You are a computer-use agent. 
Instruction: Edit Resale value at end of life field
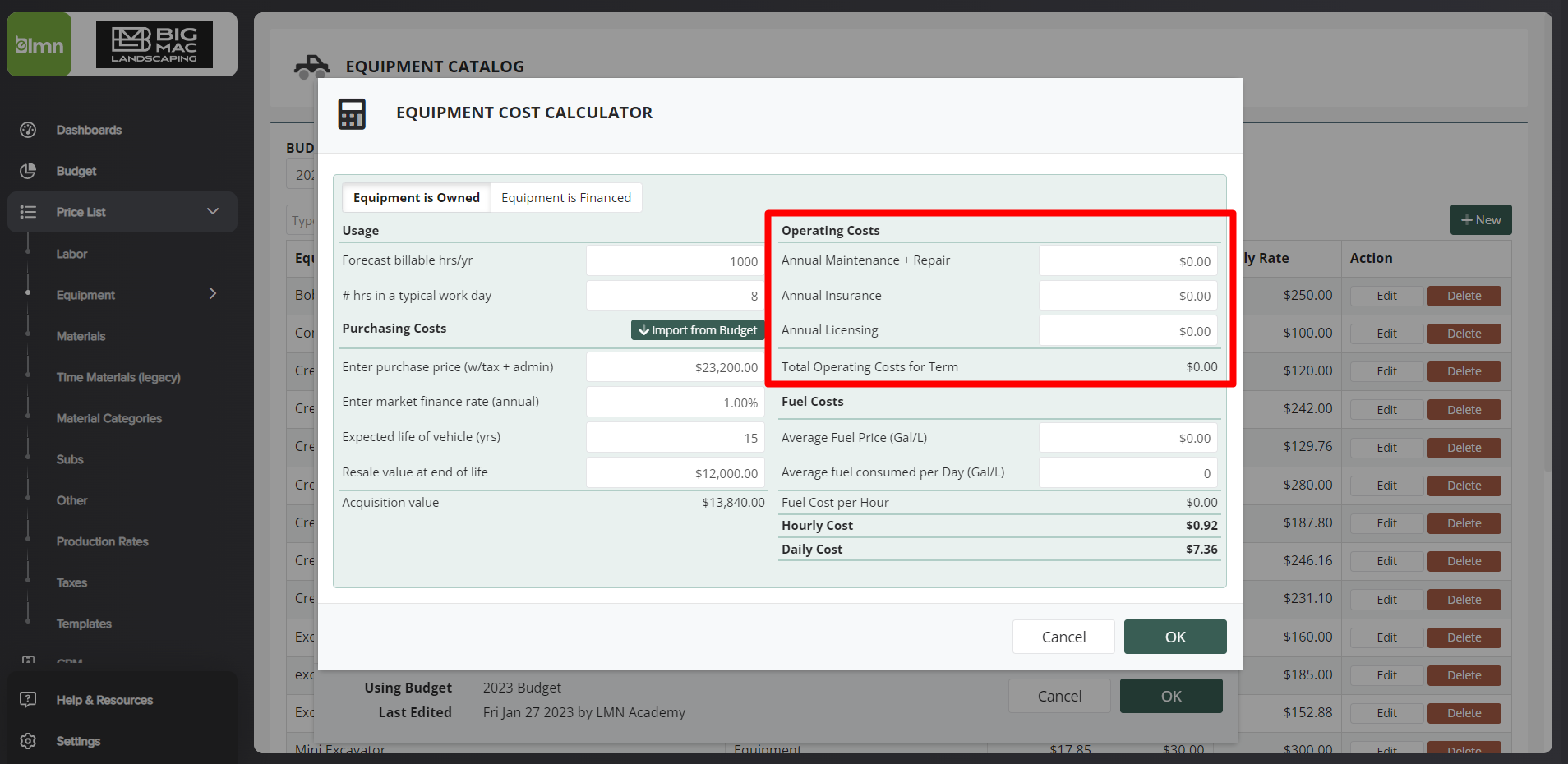pos(675,472)
